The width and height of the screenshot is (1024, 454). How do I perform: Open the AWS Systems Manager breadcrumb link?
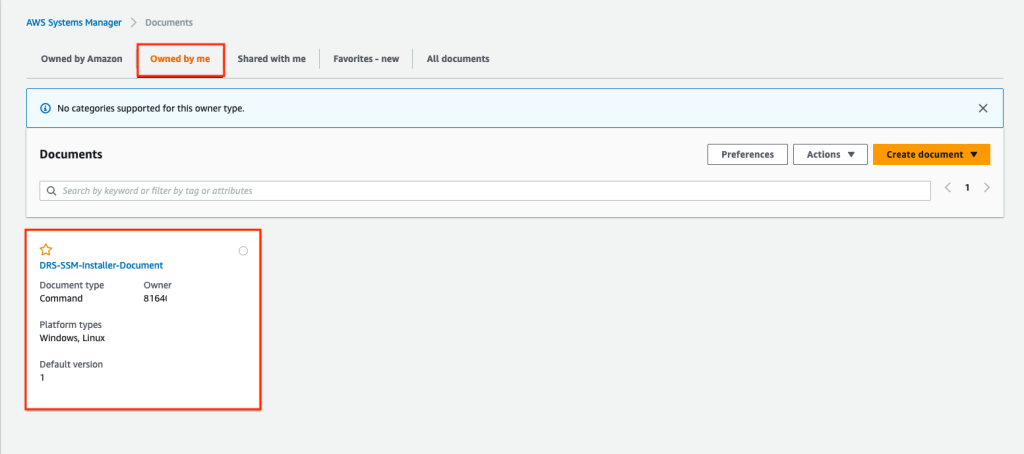coord(74,22)
